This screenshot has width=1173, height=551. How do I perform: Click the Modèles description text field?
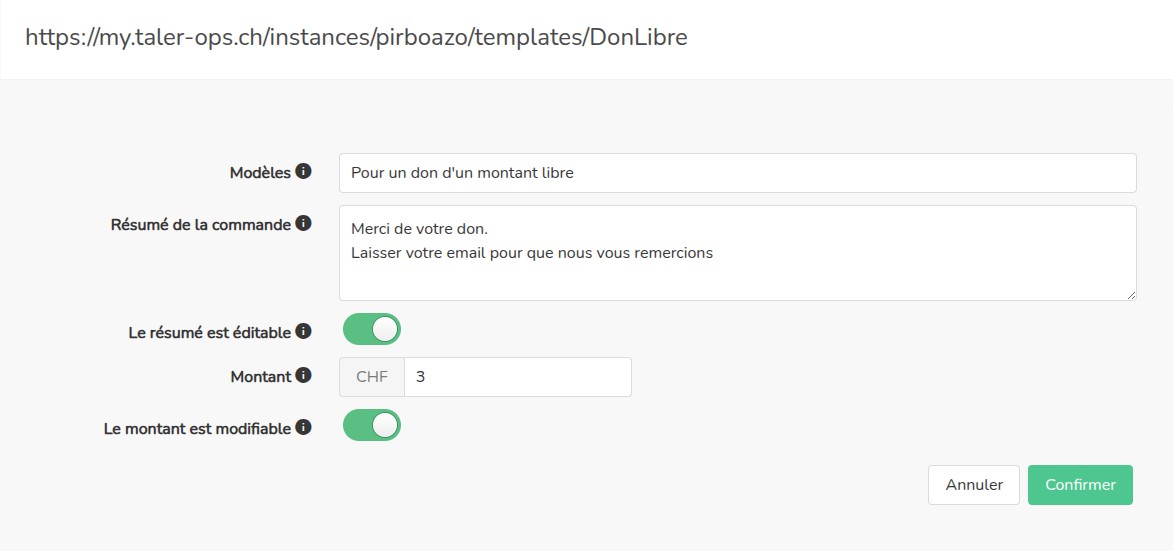737,173
